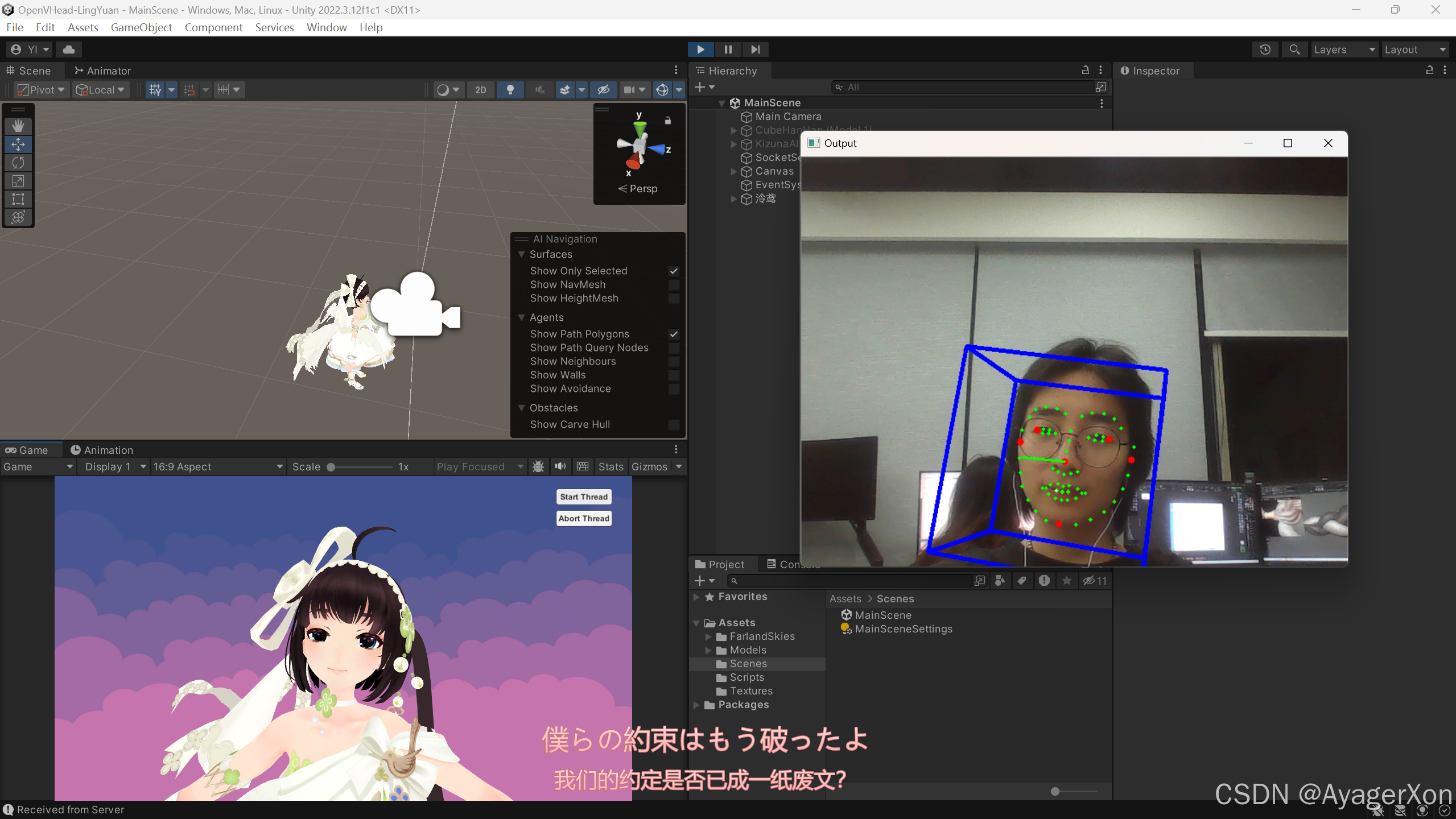This screenshot has height=819, width=1456.
Task: Lock the Inspector panel
Action: point(1429,70)
